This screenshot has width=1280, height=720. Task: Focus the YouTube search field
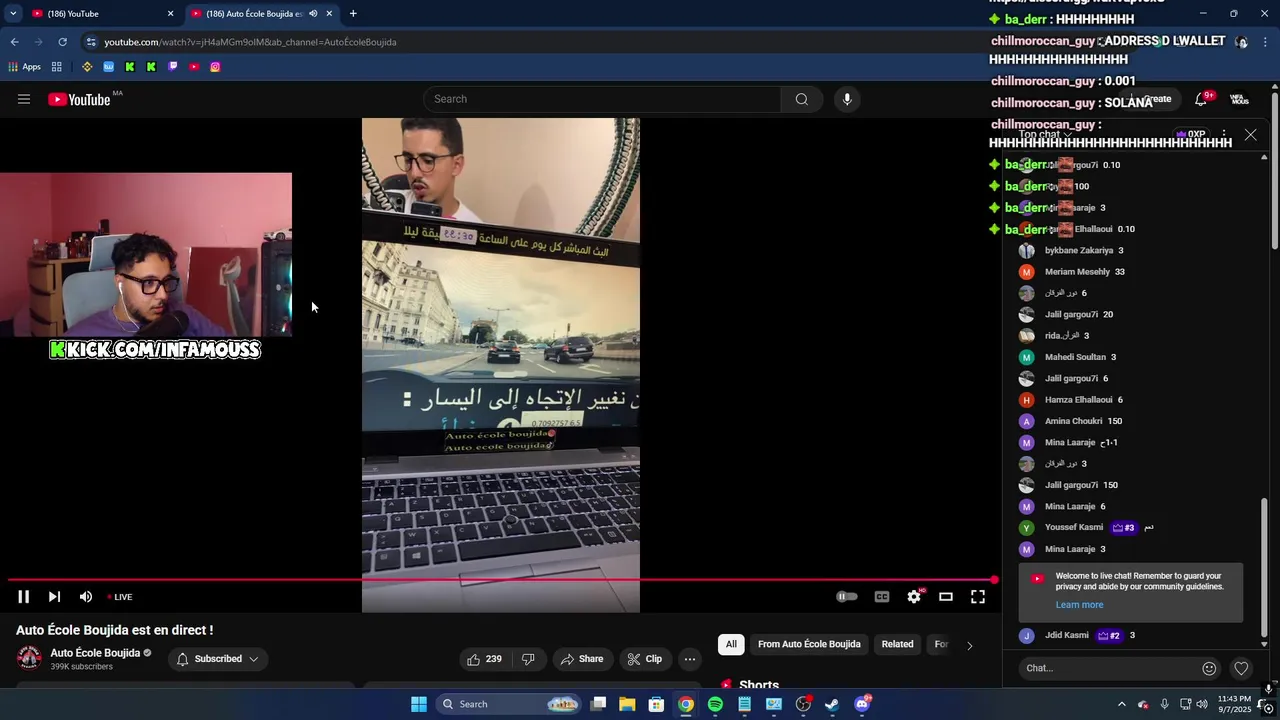(x=602, y=99)
